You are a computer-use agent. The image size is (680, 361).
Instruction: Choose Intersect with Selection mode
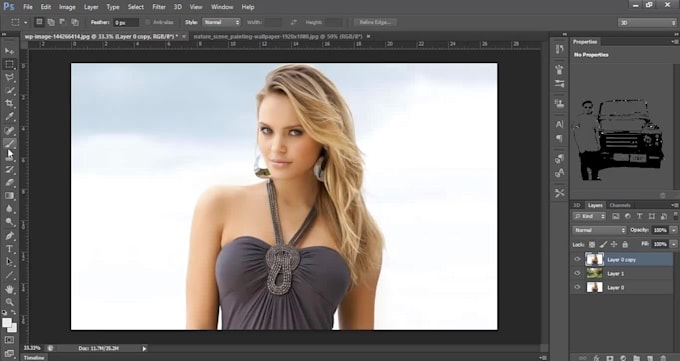pyautogui.click(x=75, y=22)
